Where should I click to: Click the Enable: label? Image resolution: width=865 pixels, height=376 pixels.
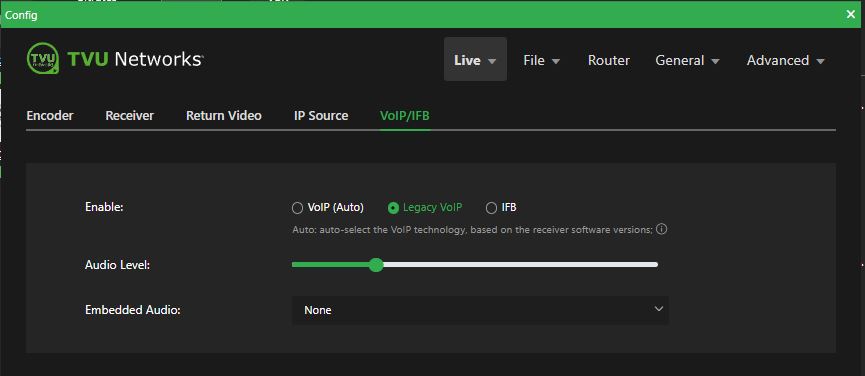point(104,207)
